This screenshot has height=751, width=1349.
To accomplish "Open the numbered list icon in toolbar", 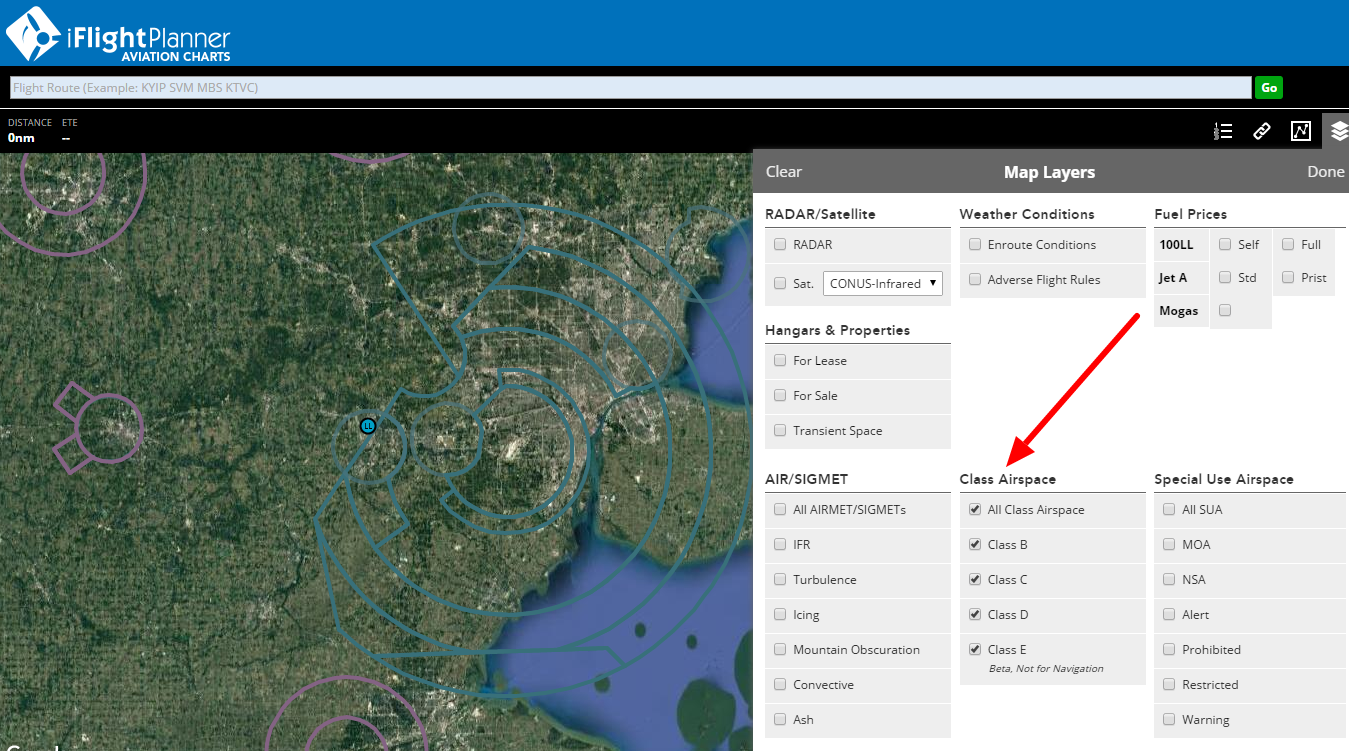I will pos(1223,131).
